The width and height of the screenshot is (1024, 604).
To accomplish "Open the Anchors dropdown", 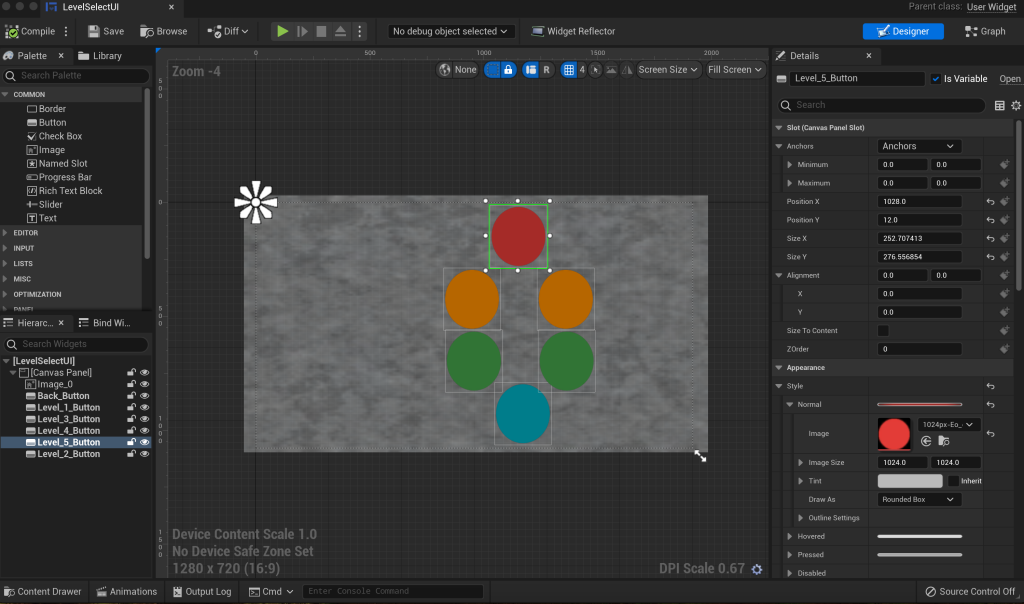I will (x=919, y=146).
